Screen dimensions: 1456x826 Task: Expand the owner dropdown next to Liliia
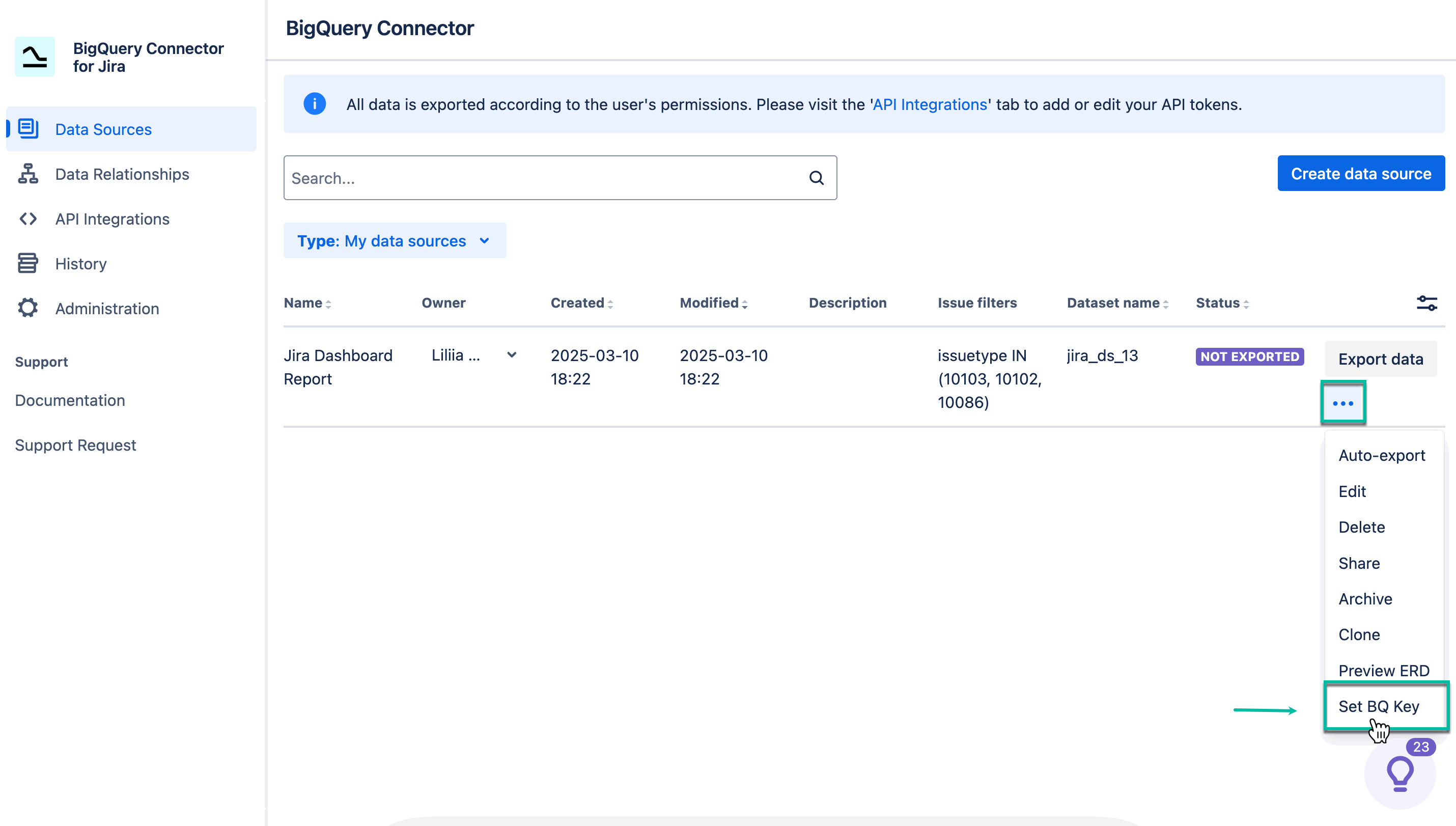[512, 354]
